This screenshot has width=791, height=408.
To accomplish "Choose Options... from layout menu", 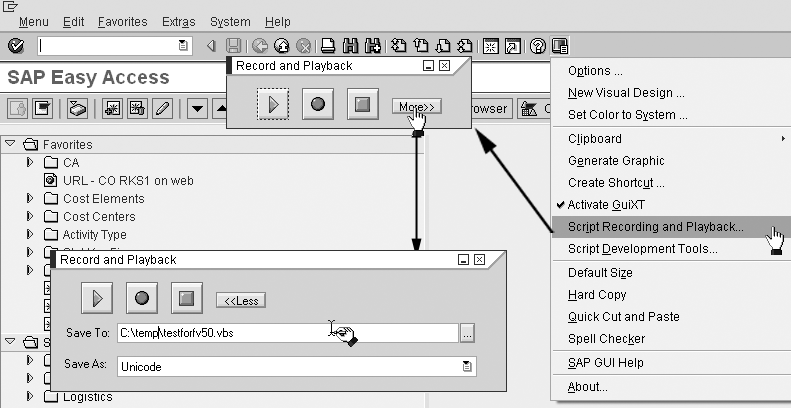I will 671,71.
